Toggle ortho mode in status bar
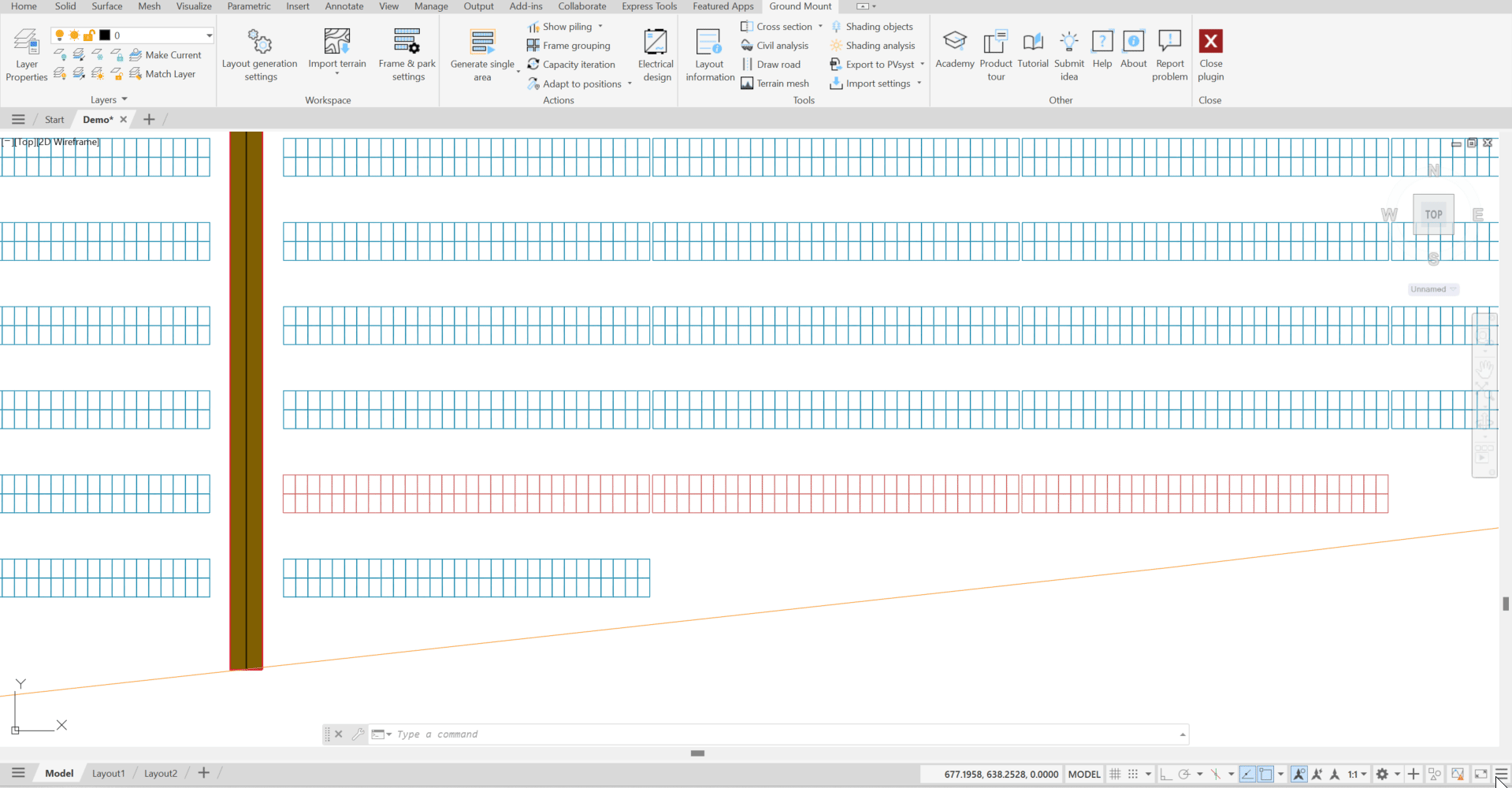 click(1166, 774)
